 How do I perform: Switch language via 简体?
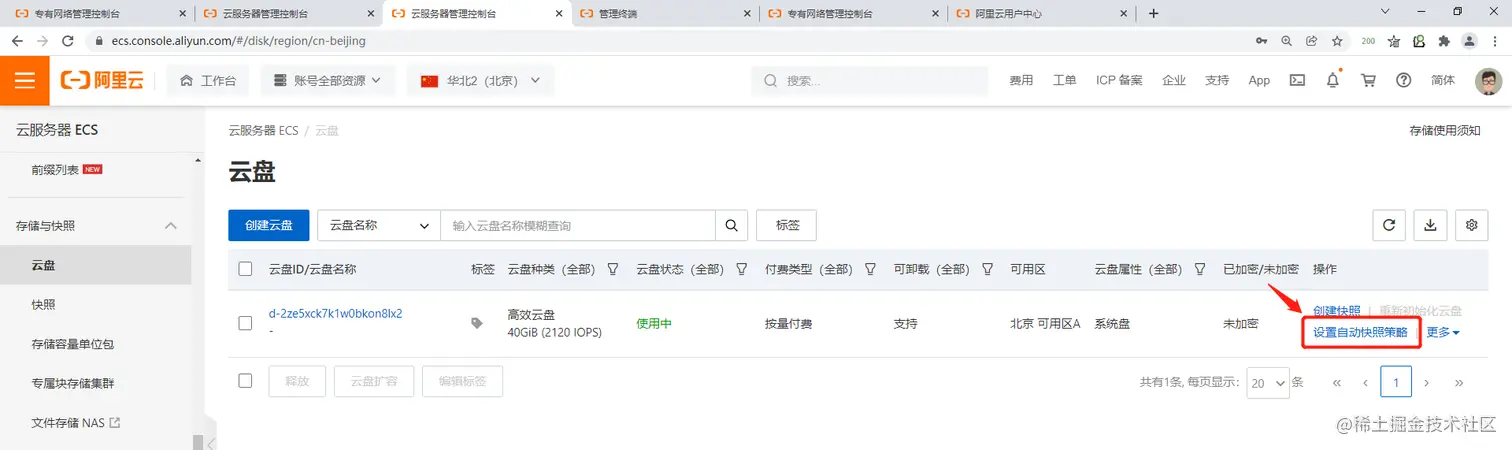[1443, 81]
